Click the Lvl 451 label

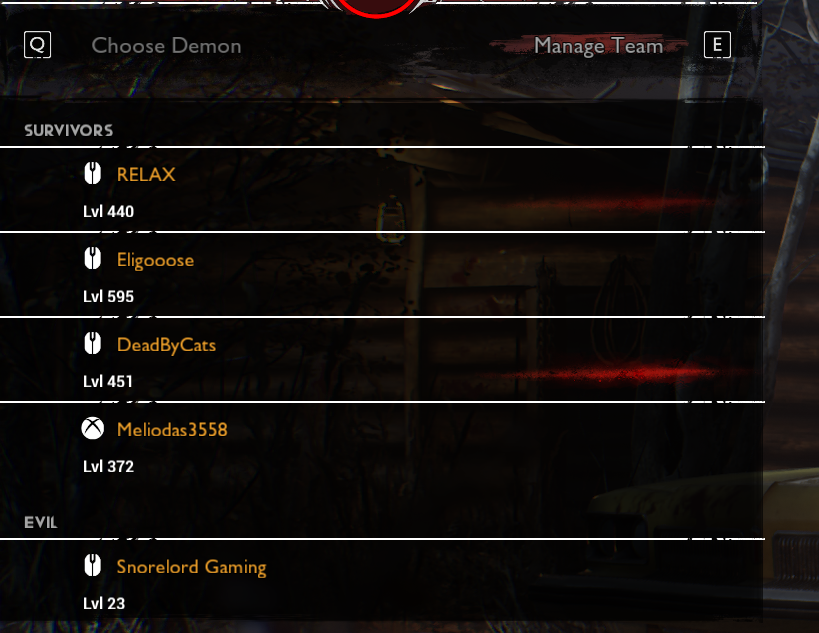(108, 382)
